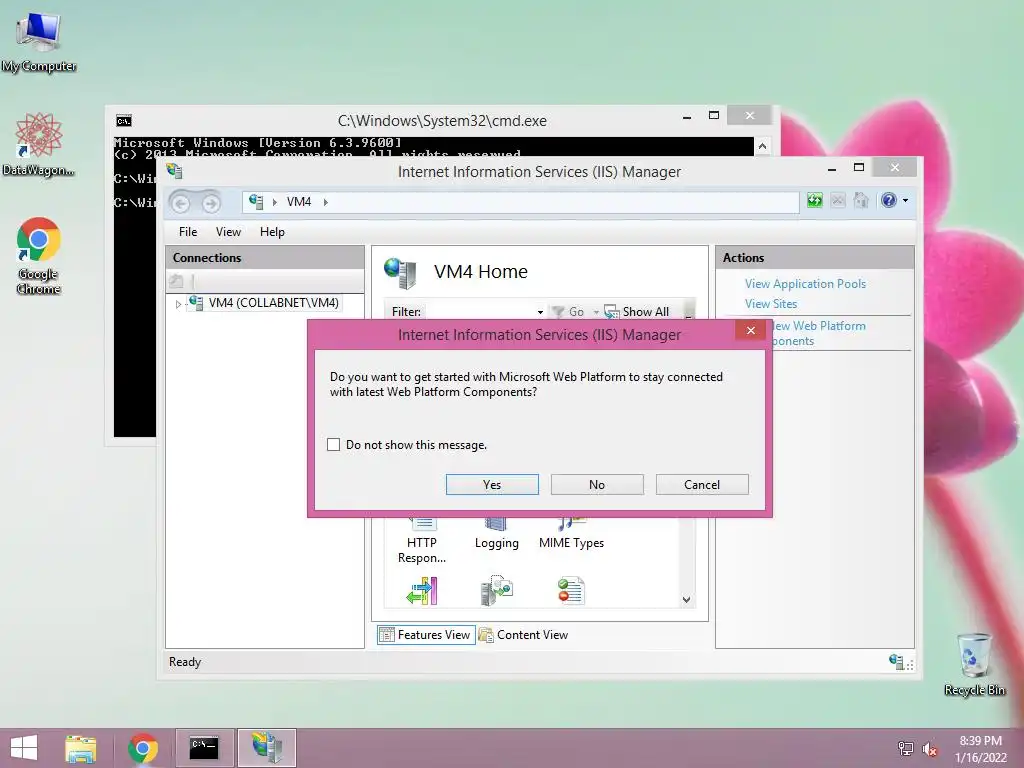The height and width of the screenshot is (768, 1024).
Task: Expand the arrow after VM4 breadcrumb
Action: click(325, 202)
